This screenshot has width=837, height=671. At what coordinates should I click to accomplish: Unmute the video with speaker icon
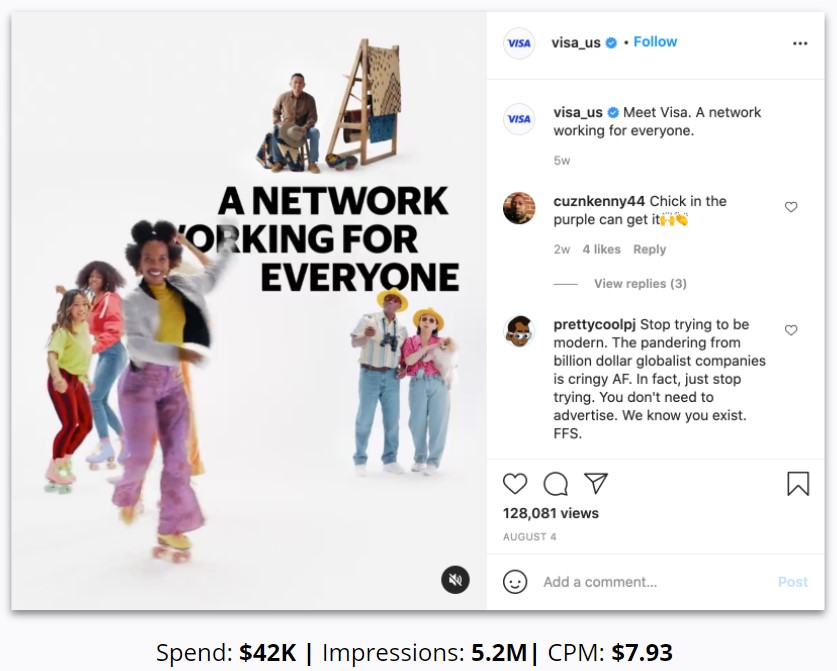pos(455,580)
